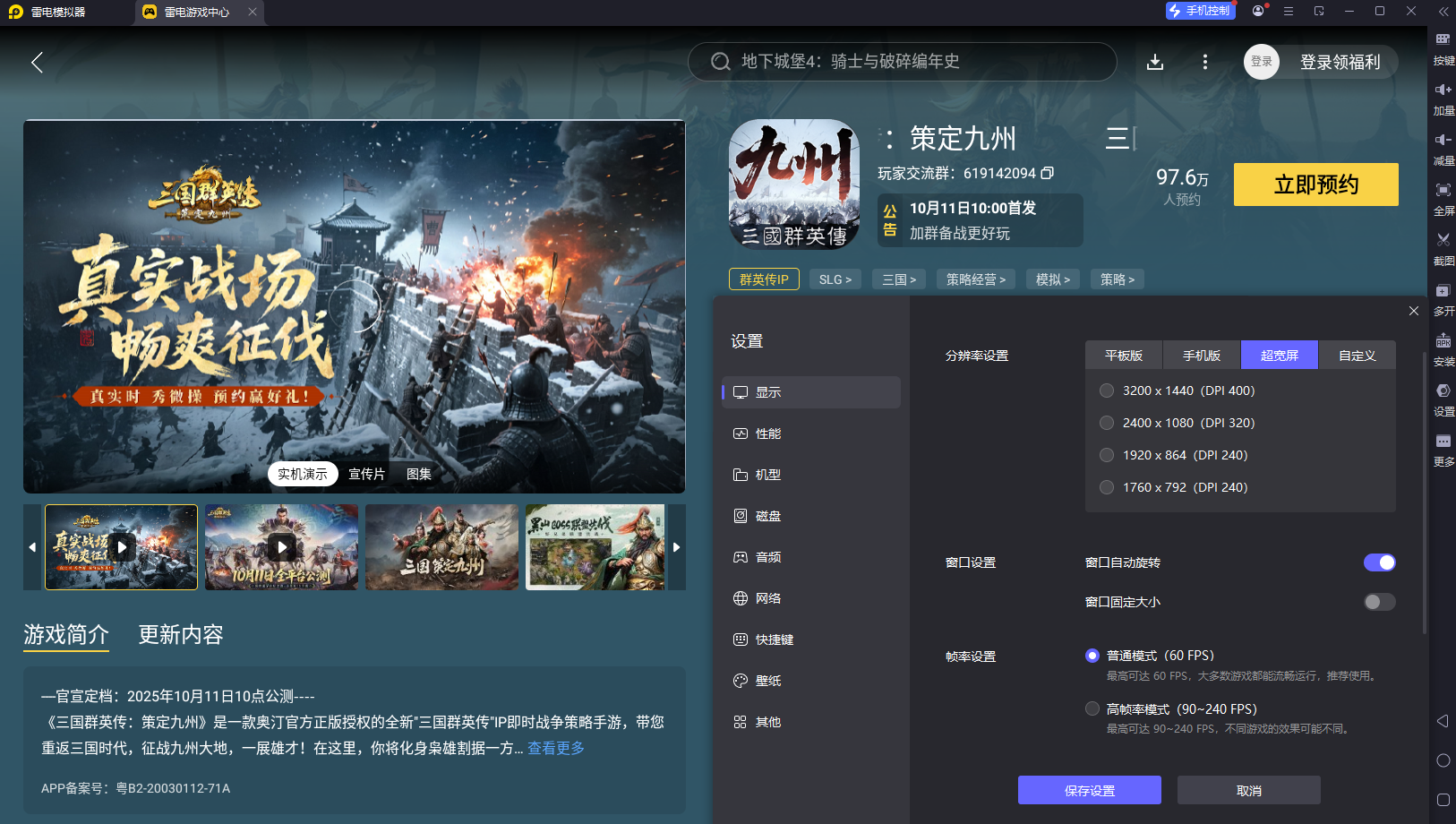
Task: Switch to the 手机版 resolution tab
Action: click(x=1201, y=356)
